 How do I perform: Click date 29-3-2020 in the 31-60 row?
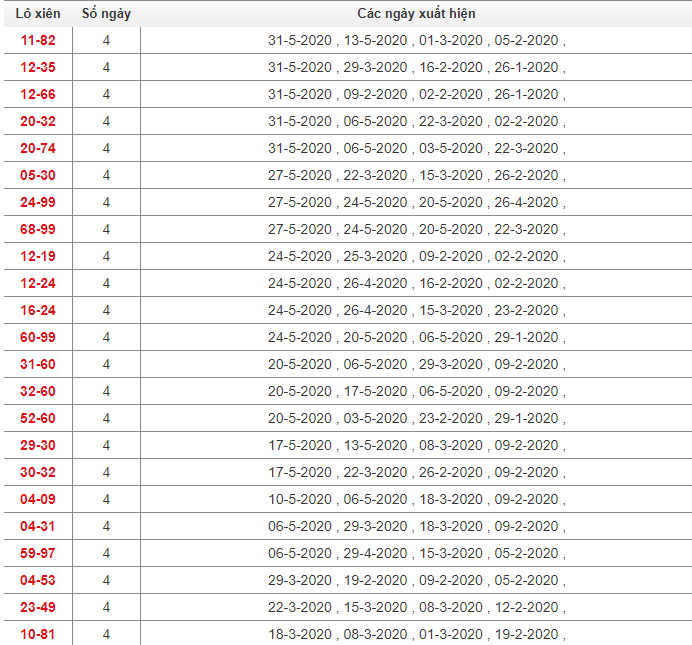[451, 364]
